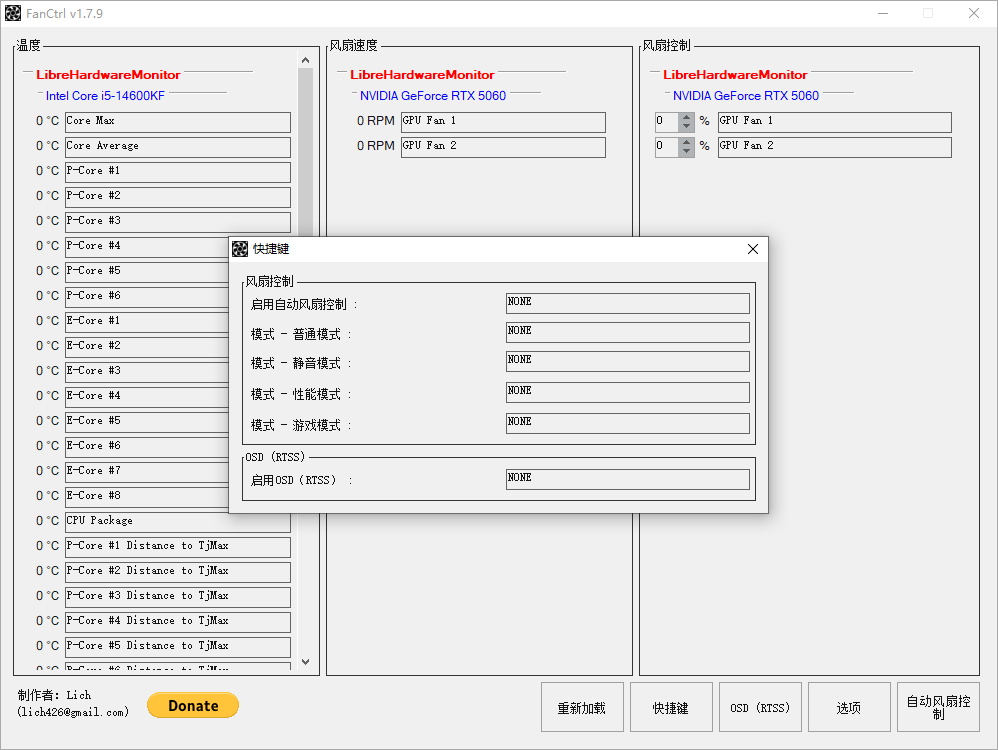This screenshot has width=998, height=750.
Task: Click the 启用自动风扇控制 hotkey field
Action: coord(627,303)
